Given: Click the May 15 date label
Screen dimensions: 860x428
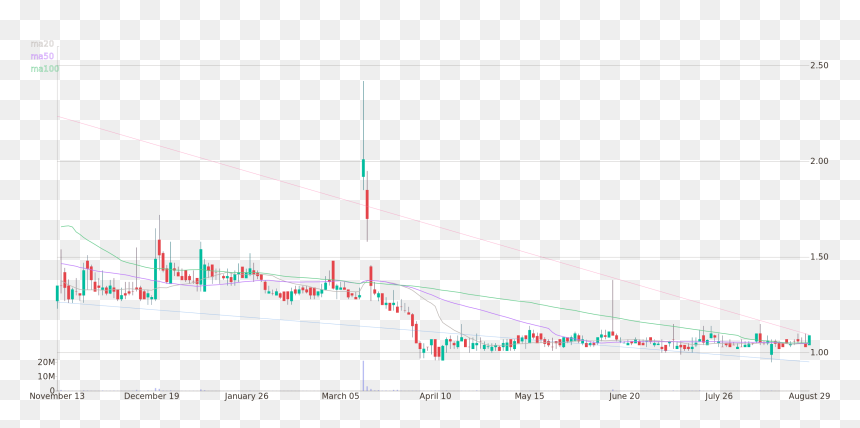Looking at the screenshot, I should point(529,396).
